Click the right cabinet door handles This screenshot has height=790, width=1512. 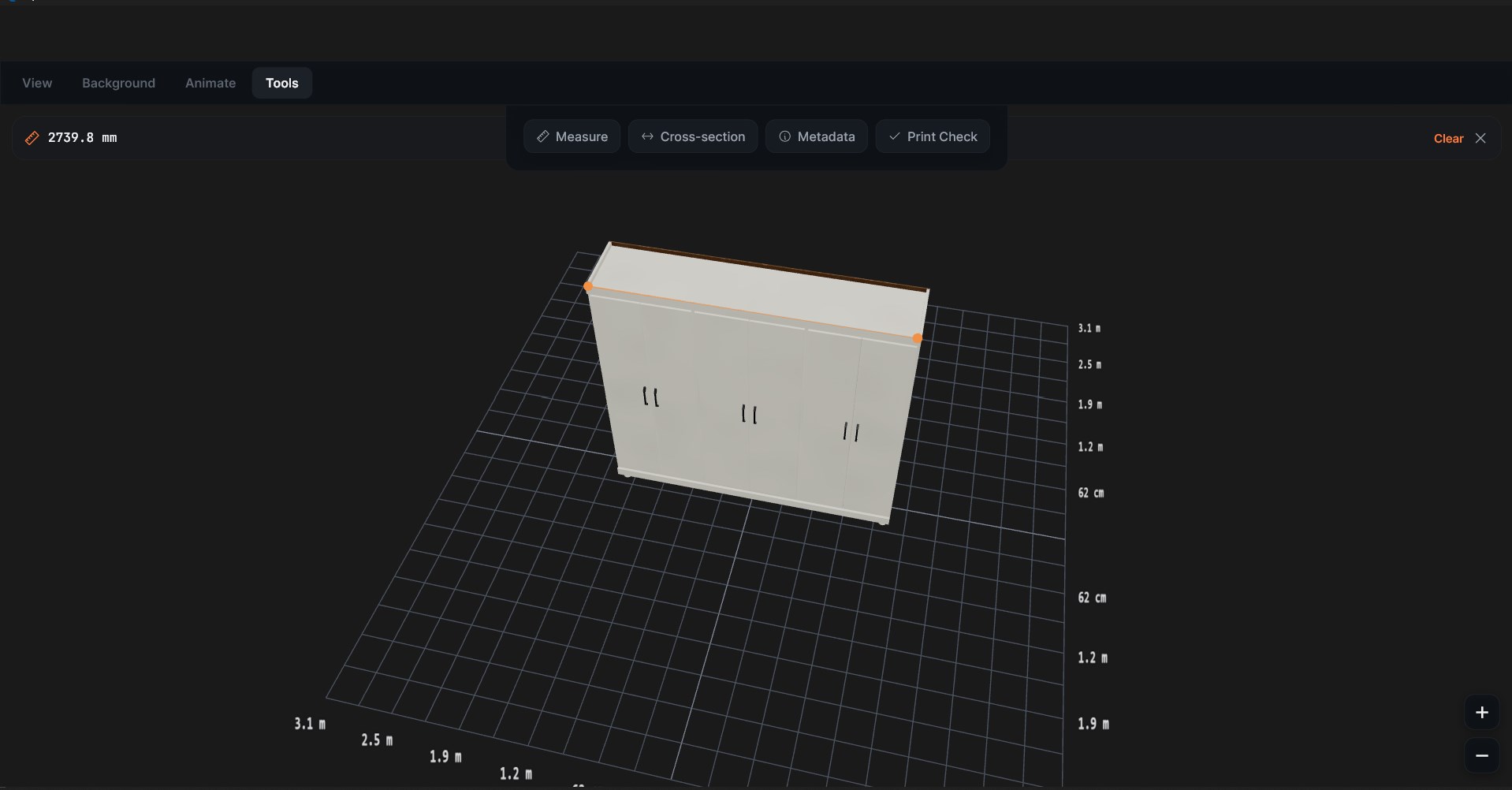851,431
